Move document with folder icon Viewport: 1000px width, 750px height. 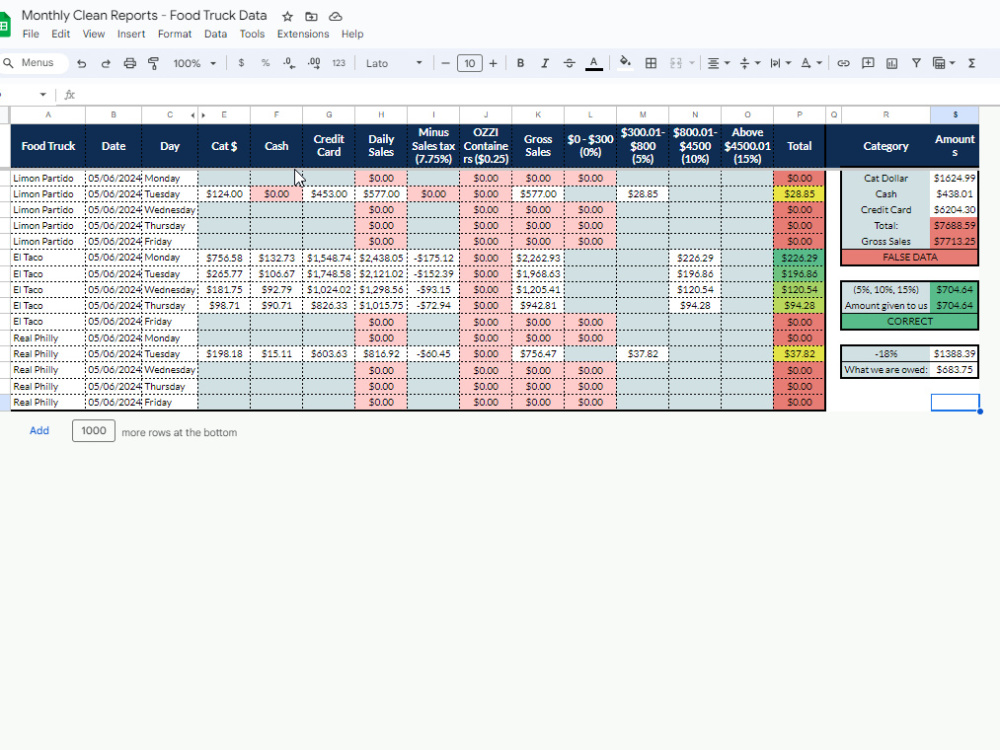311,17
